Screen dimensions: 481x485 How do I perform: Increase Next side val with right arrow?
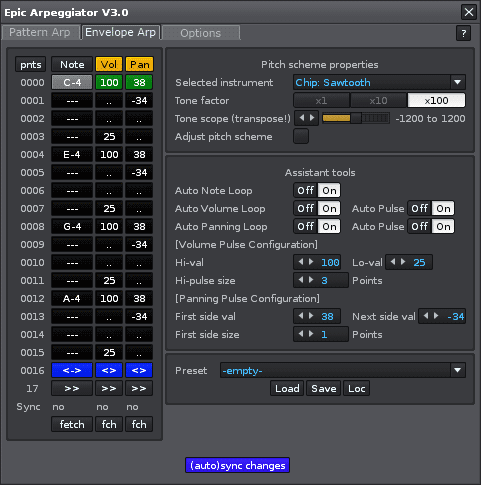(x=436, y=316)
